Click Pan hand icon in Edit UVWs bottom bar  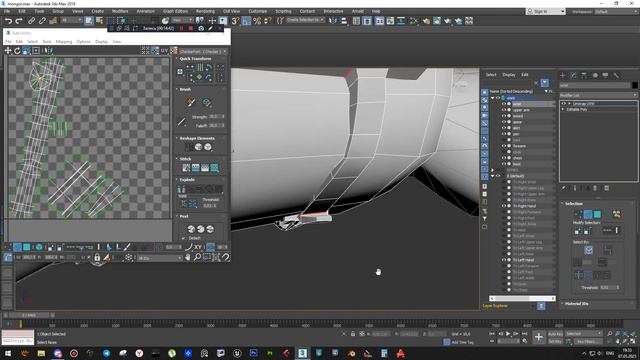(188, 257)
